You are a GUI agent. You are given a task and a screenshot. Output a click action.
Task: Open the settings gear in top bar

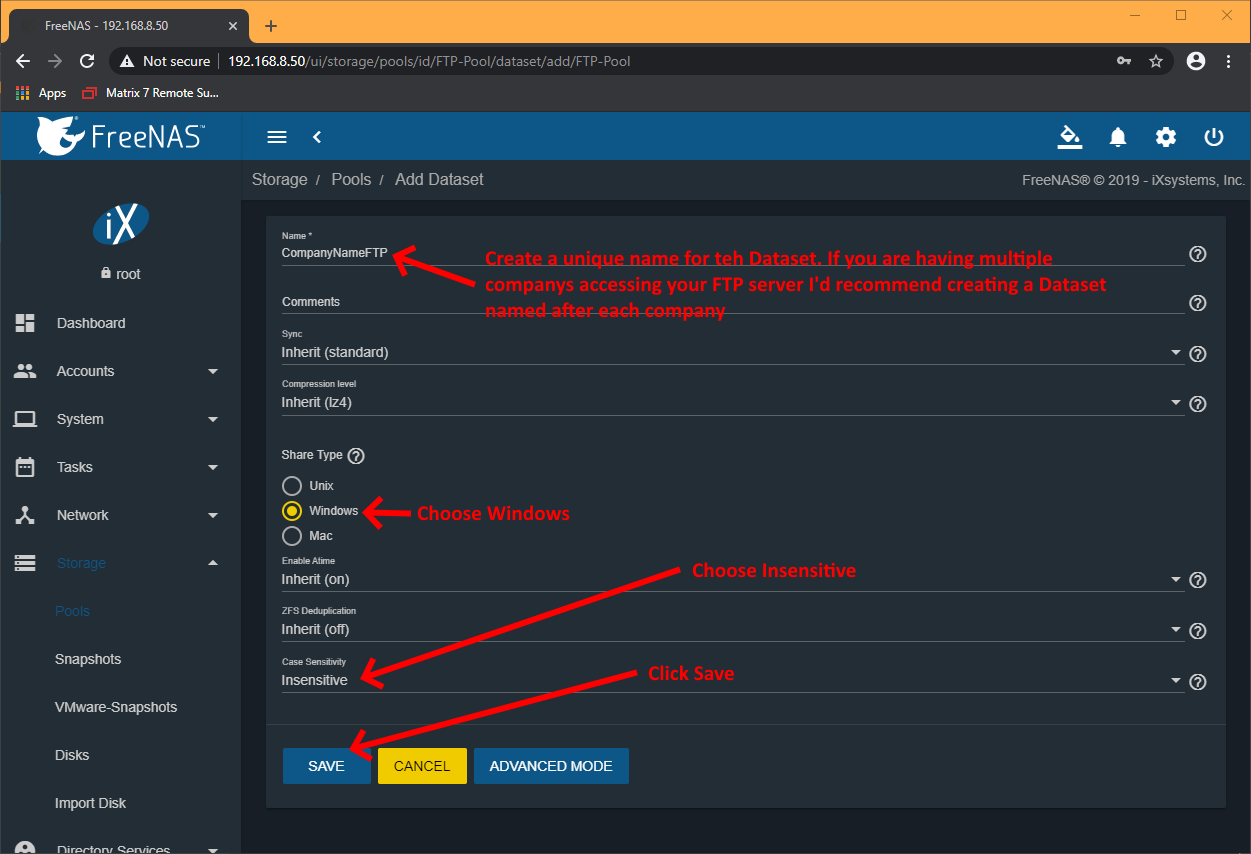[x=1166, y=137]
